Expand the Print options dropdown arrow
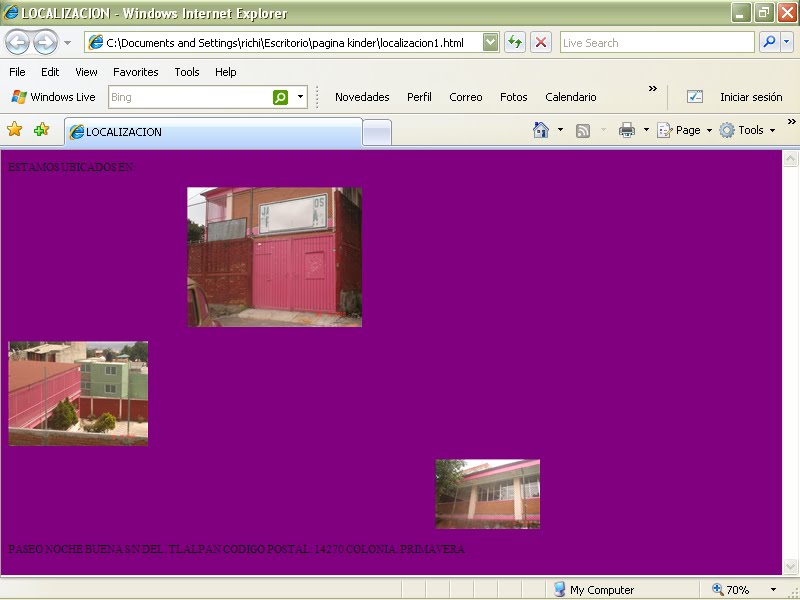 (646, 130)
